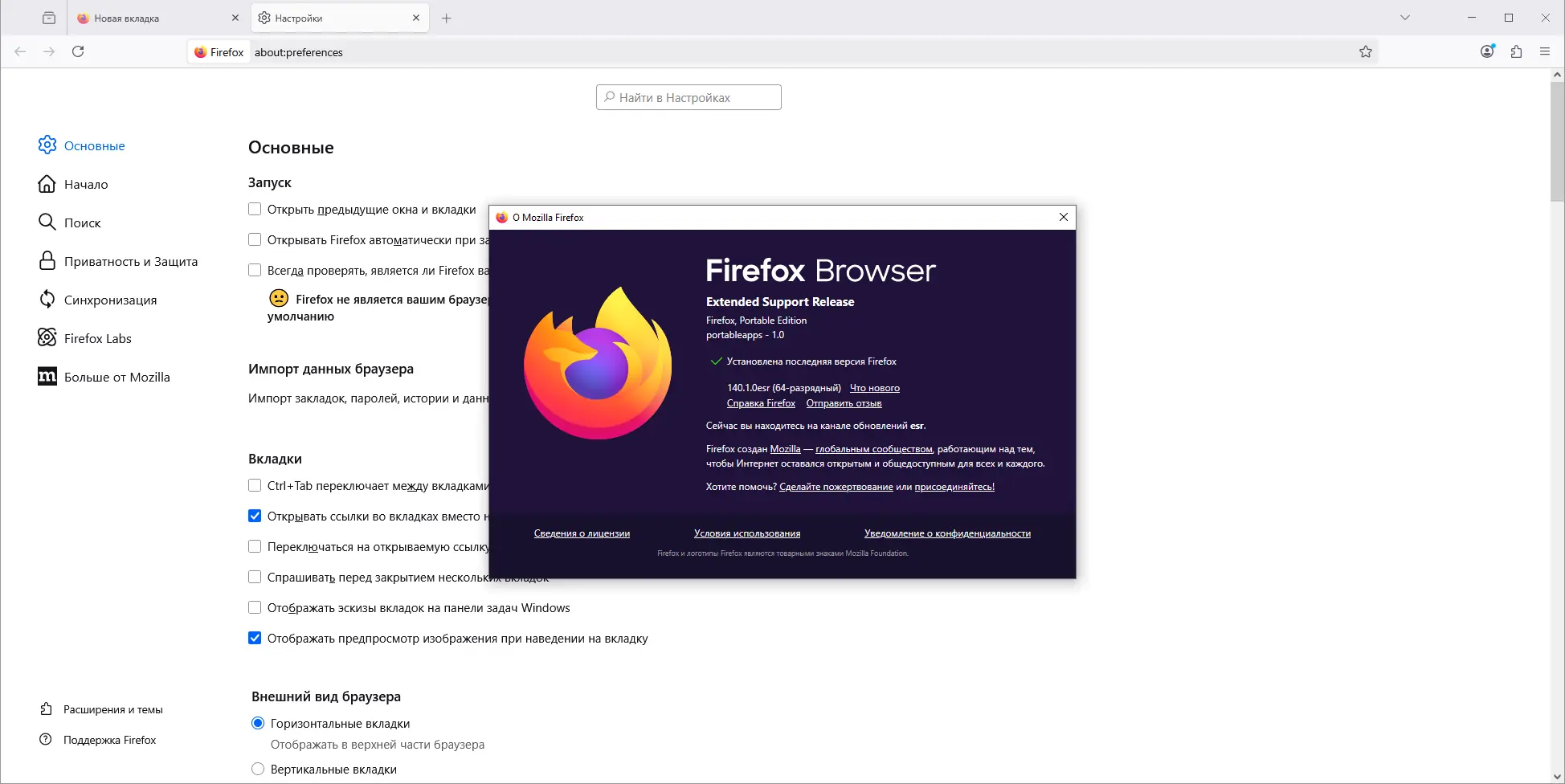Close the О Mozilla Firefox dialog

1064,217
